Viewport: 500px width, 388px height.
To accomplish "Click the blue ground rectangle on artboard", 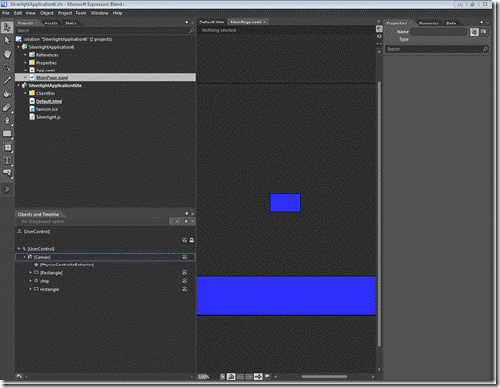I will [286, 296].
